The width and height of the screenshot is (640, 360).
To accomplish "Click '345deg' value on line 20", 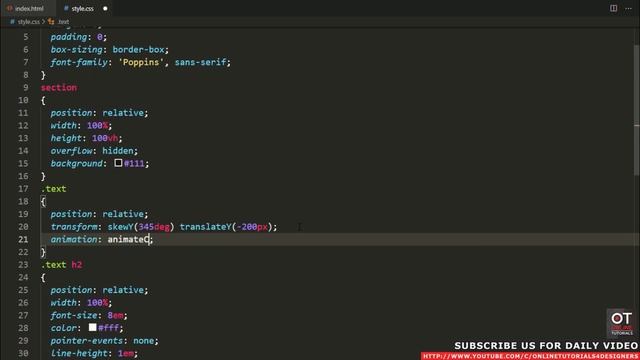I will click(x=154, y=227).
